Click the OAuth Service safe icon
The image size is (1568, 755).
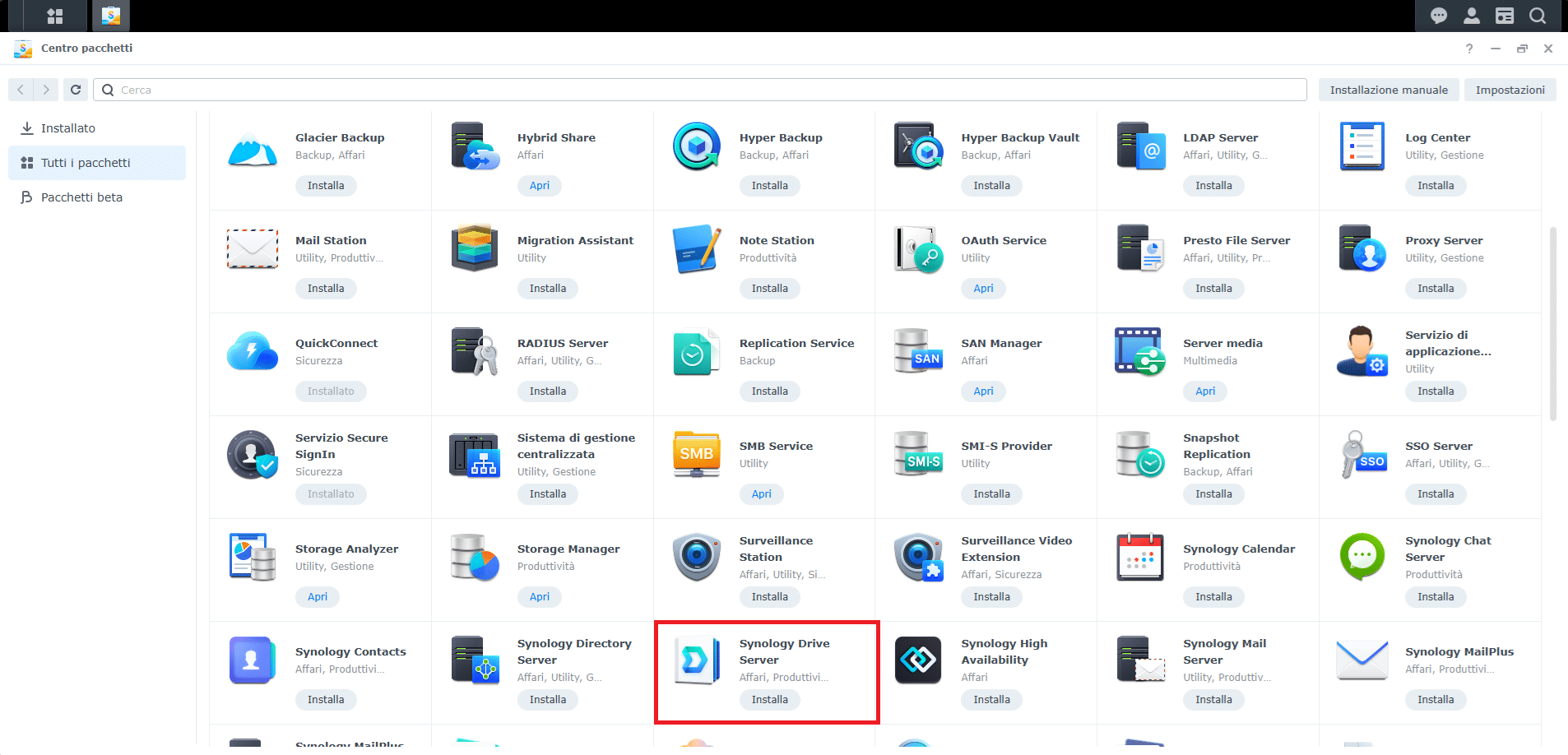pos(918,249)
